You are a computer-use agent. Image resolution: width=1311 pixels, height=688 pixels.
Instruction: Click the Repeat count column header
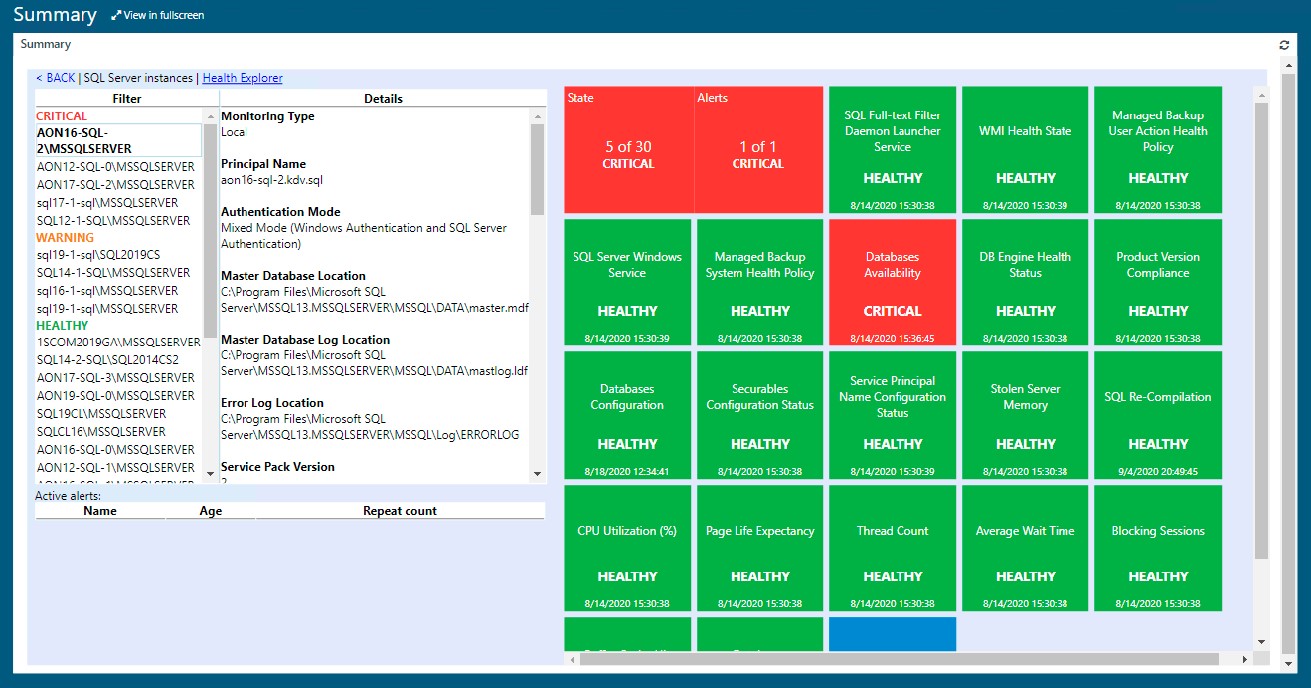[400, 510]
